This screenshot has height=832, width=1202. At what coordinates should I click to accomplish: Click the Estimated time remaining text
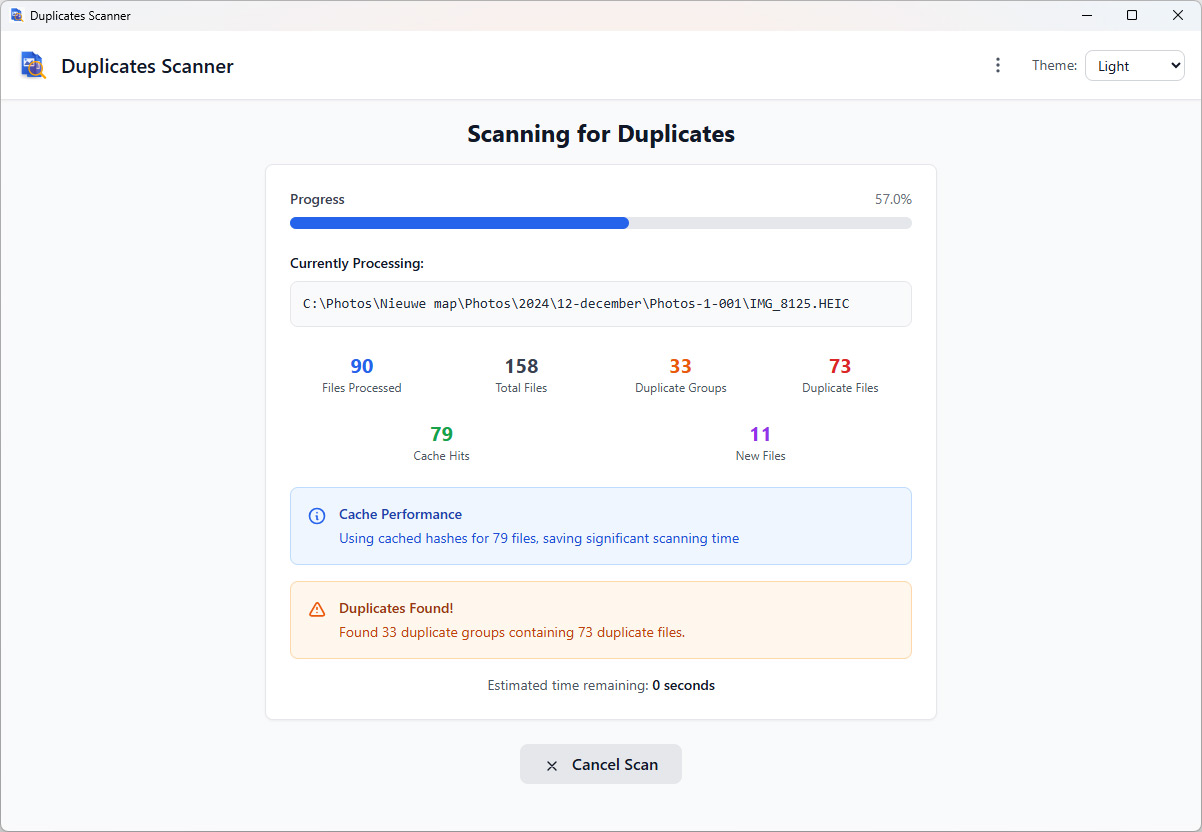tap(601, 685)
